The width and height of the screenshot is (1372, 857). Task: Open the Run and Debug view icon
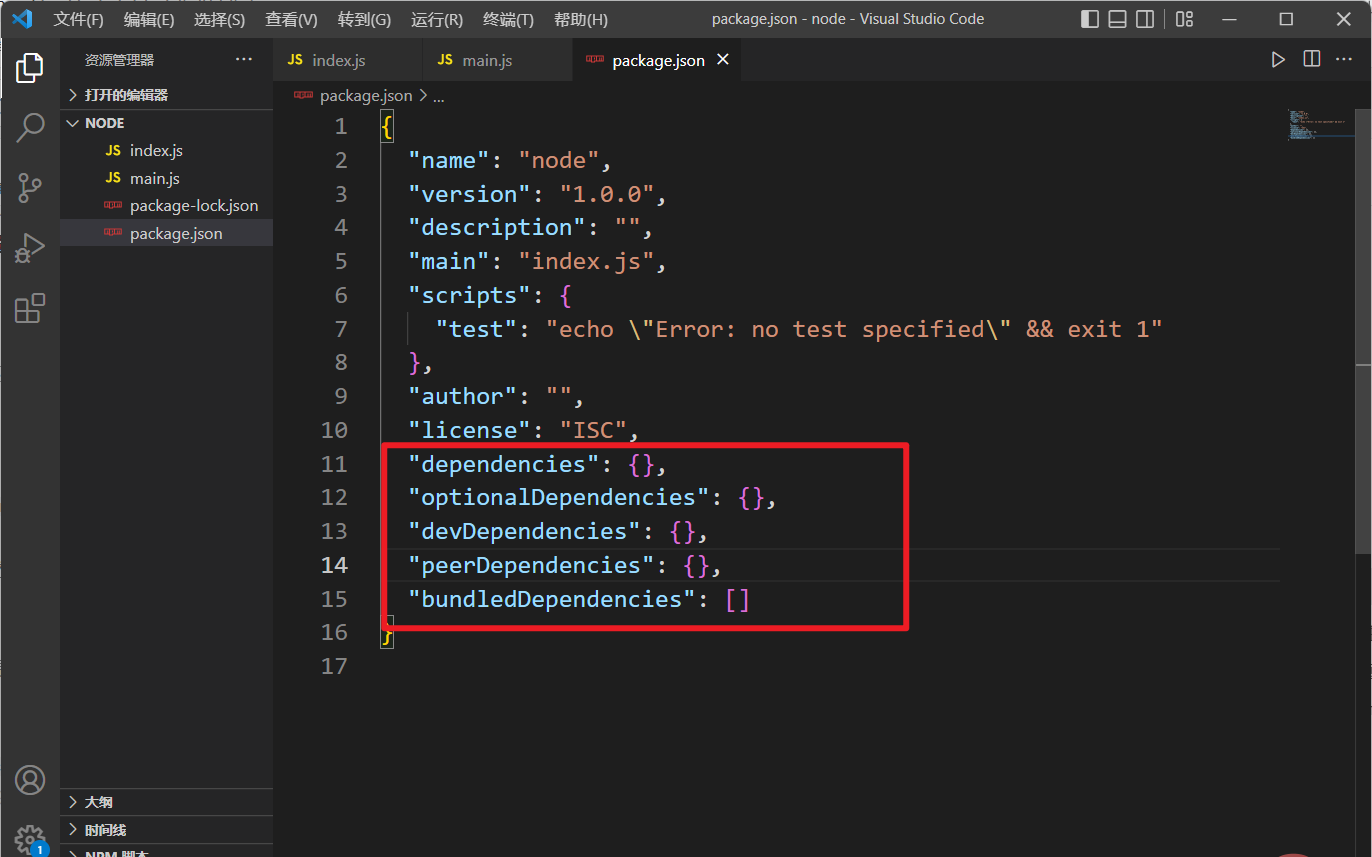click(x=30, y=248)
